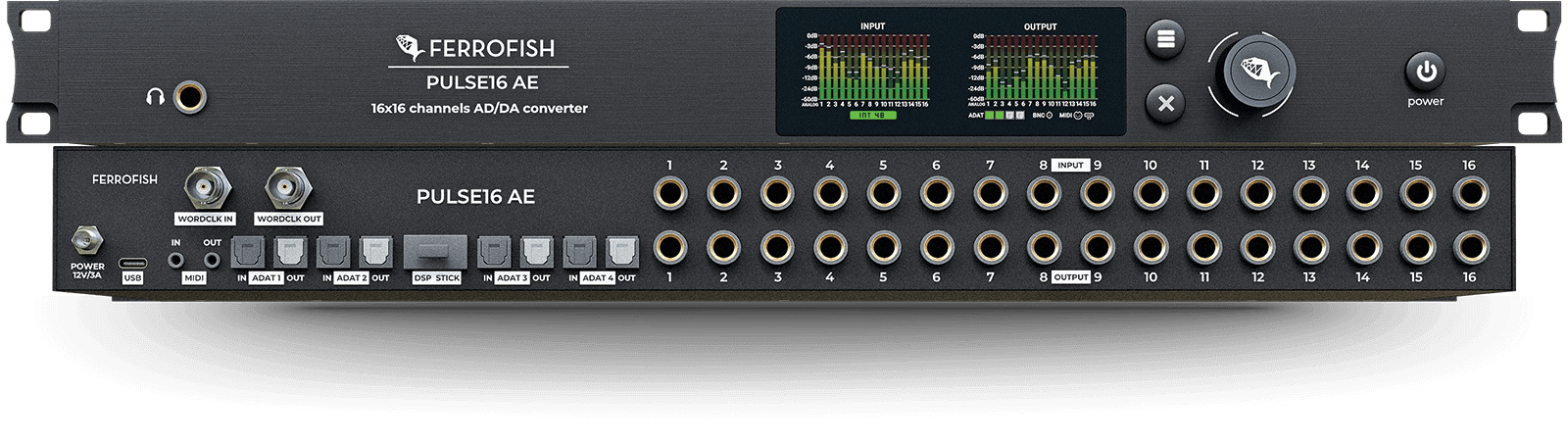Image resolution: width=1568 pixels, height=444 pixels.
Task: Click the WORDCLK IN BNC connector
Action: tap(207, 185)
